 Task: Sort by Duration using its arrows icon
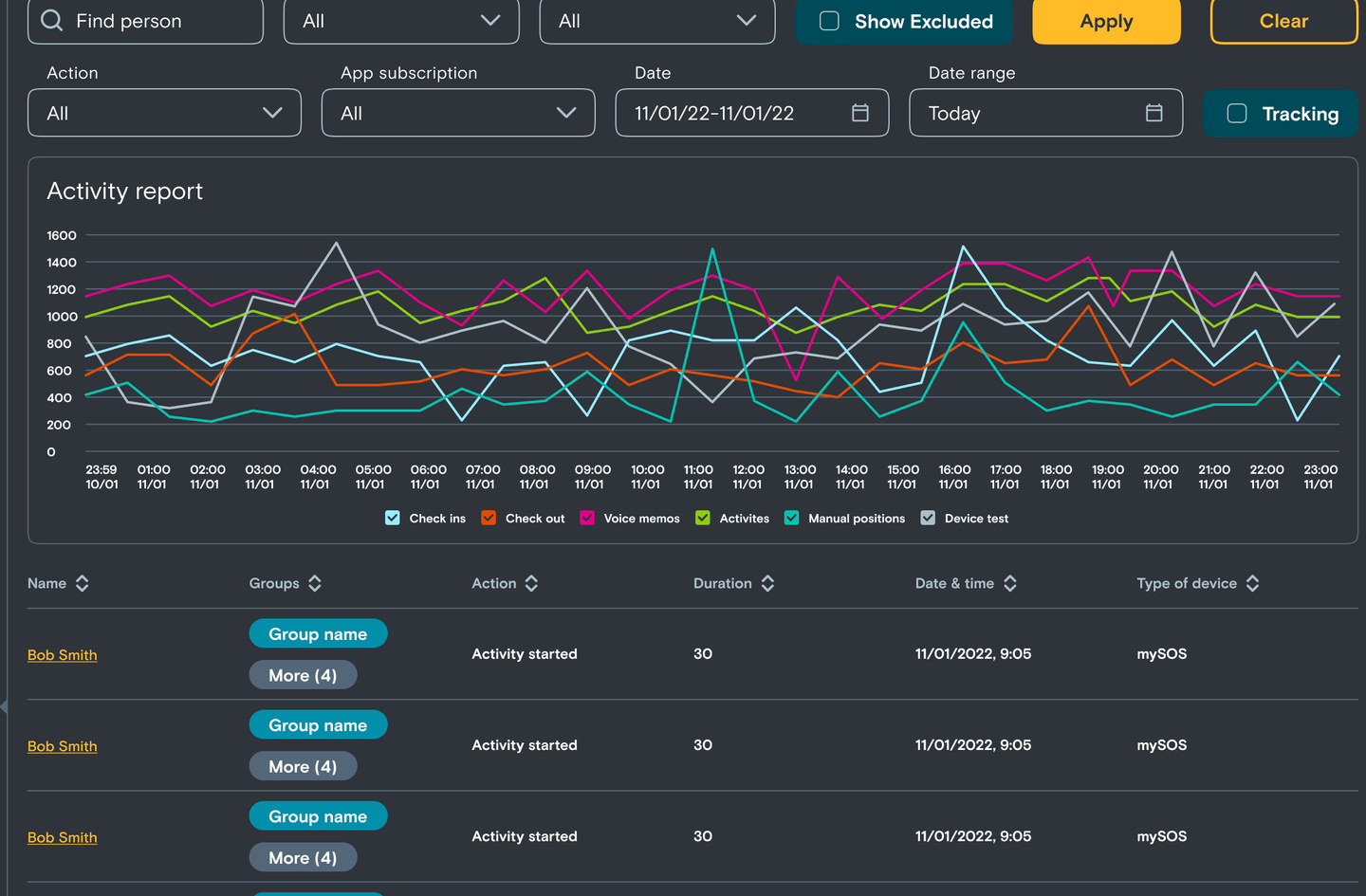[767, 583]
